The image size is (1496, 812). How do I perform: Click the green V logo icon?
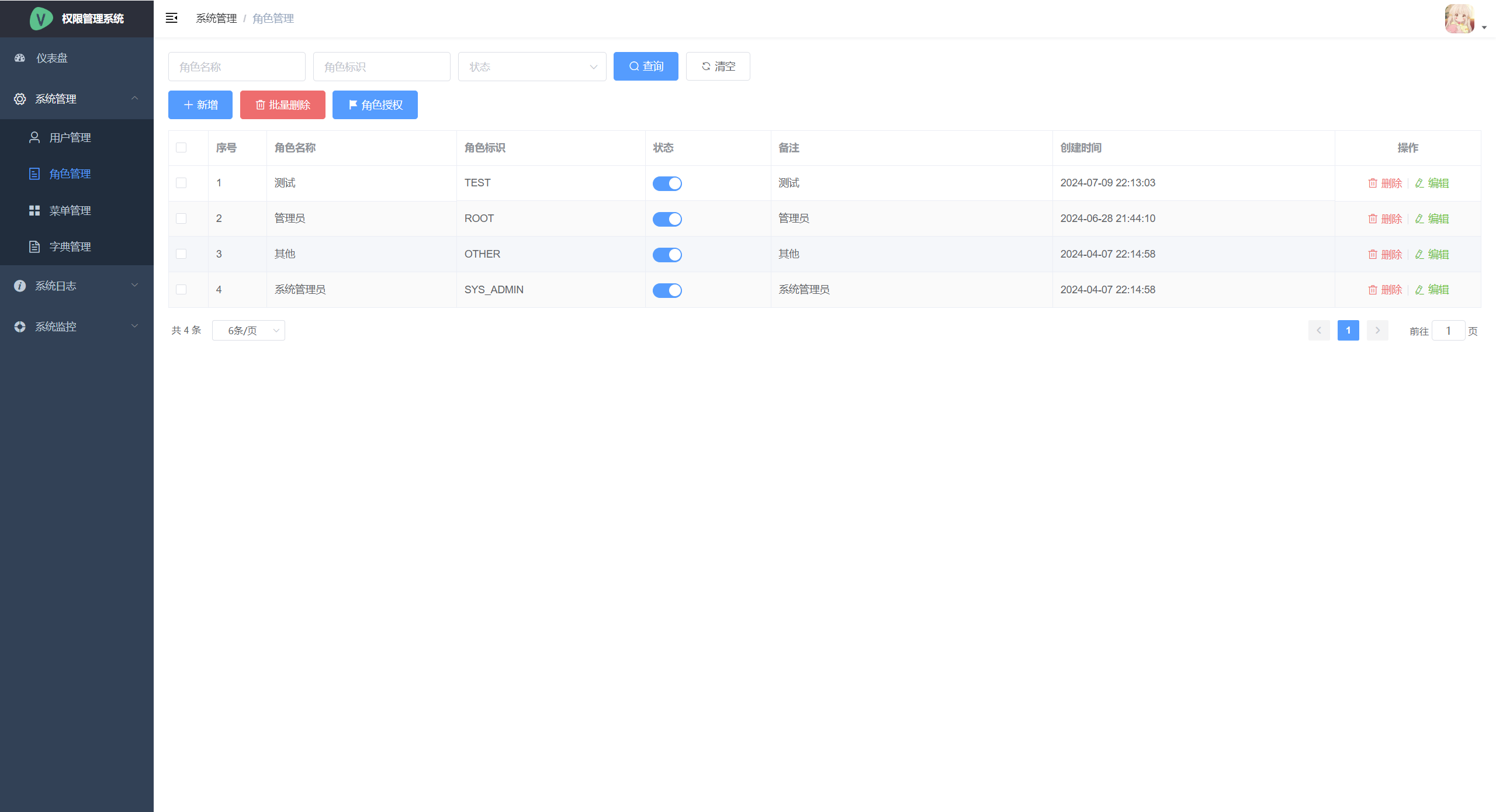pyautogui.click(x=41, y=19)
